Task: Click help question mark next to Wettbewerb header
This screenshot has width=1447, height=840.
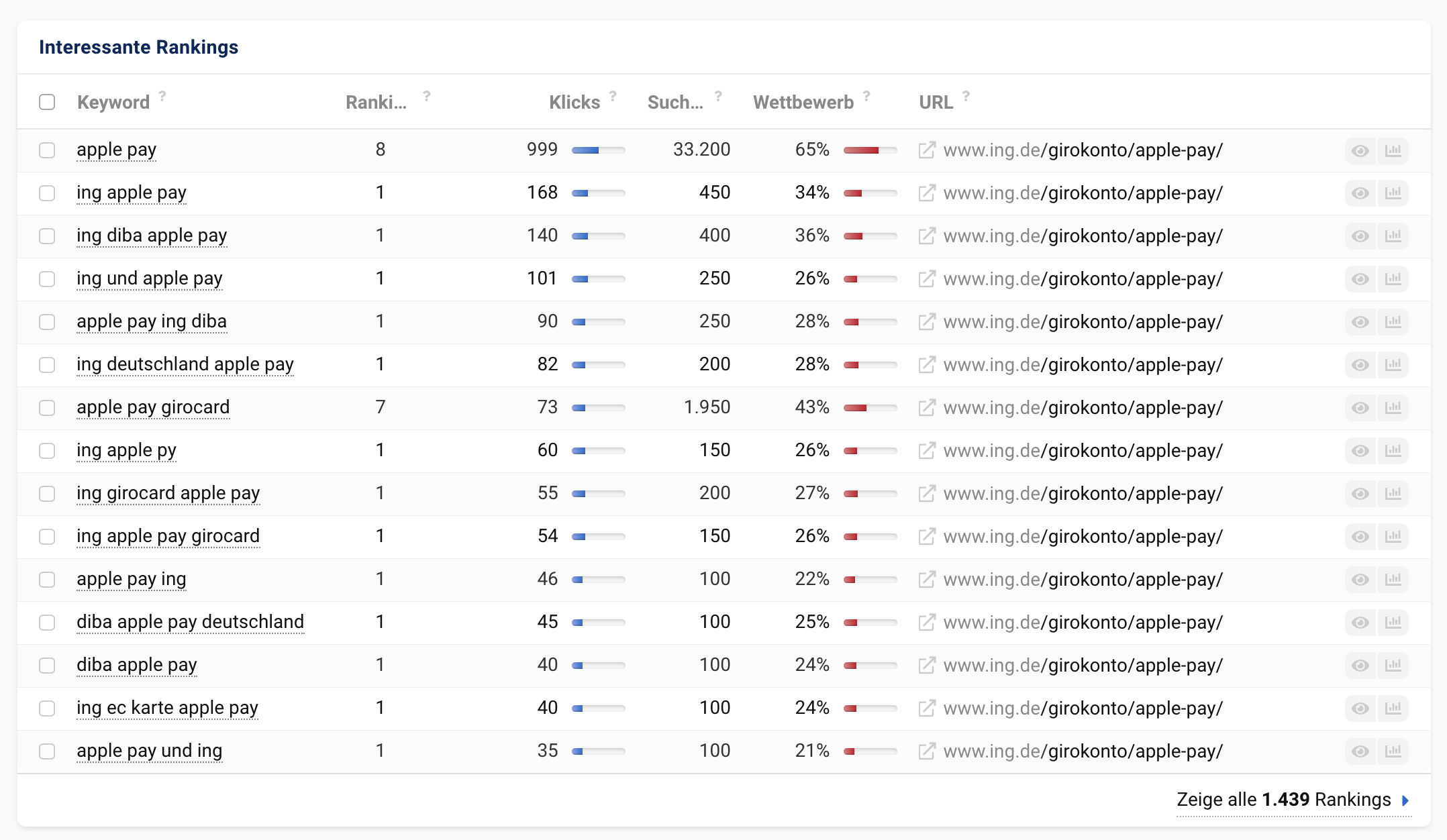Action: pos(866,96)
